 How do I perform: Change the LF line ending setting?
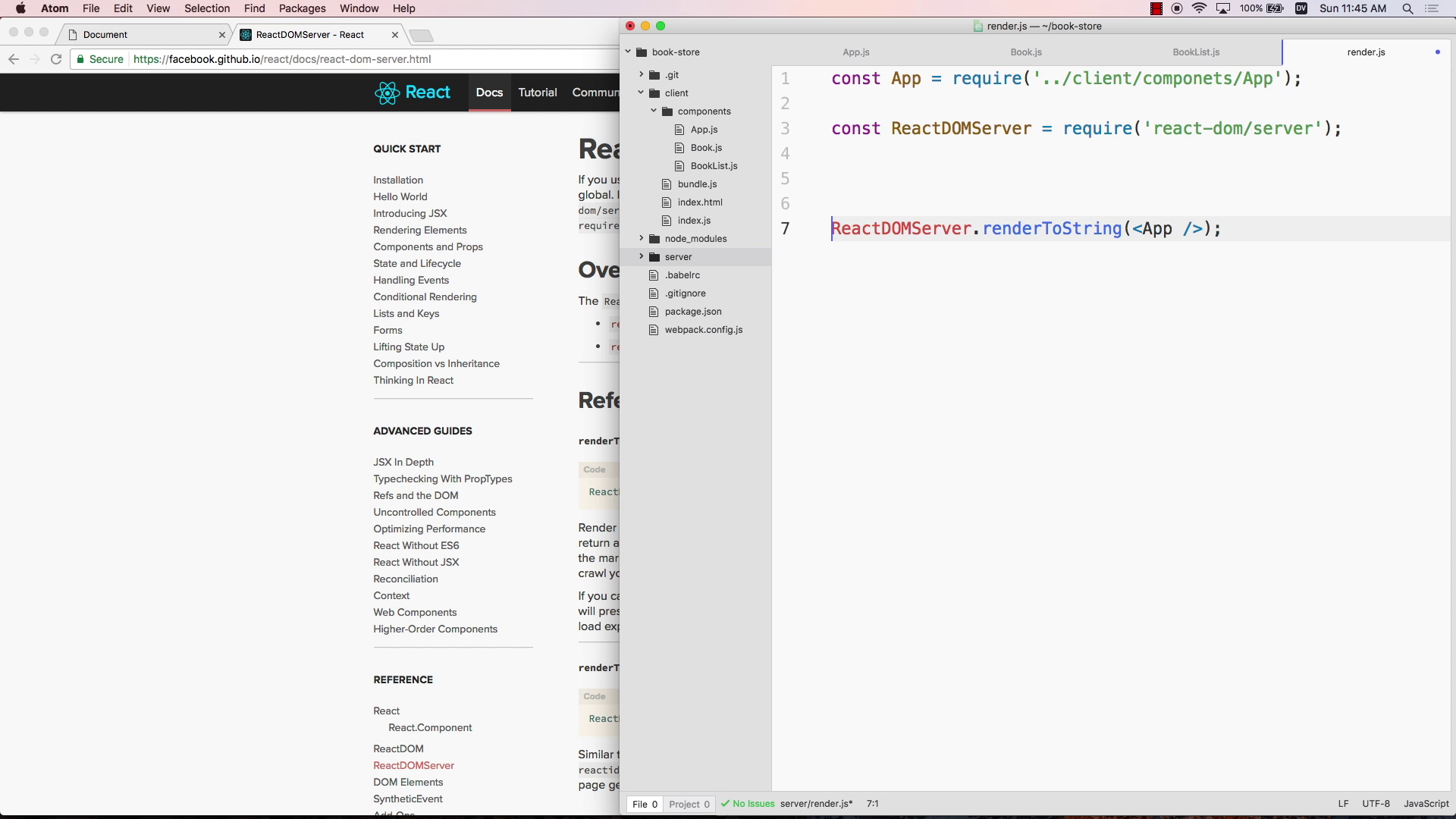tap(1343, 804)
